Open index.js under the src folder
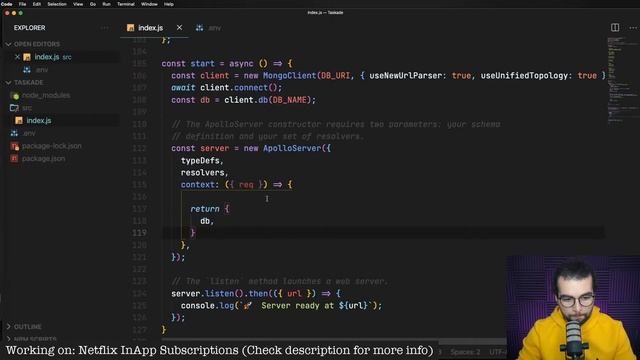640x360 pixels. coord(39,120)
